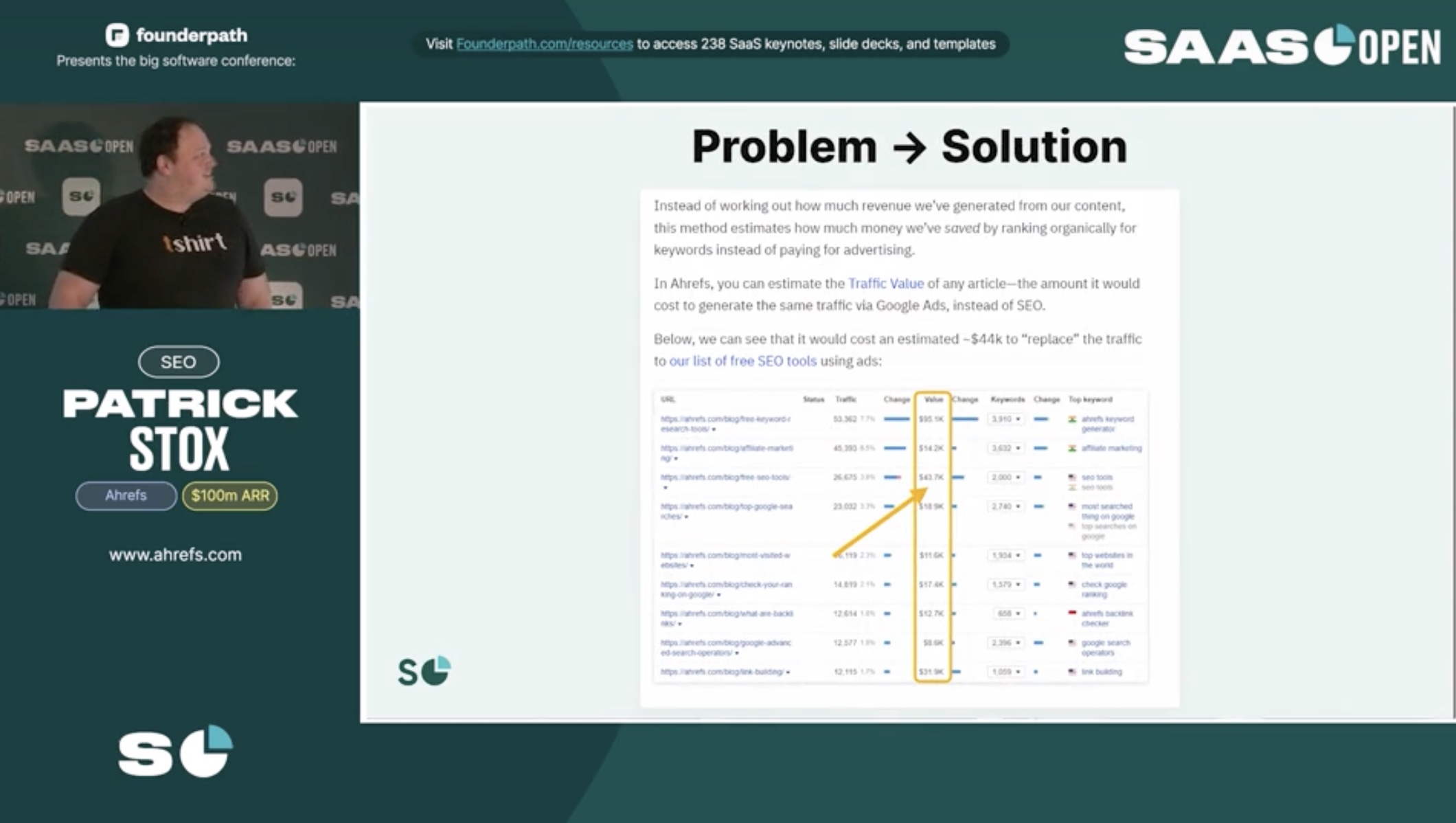Click the Keywords column header
1456x823 pixels.
click(1008, 399)
